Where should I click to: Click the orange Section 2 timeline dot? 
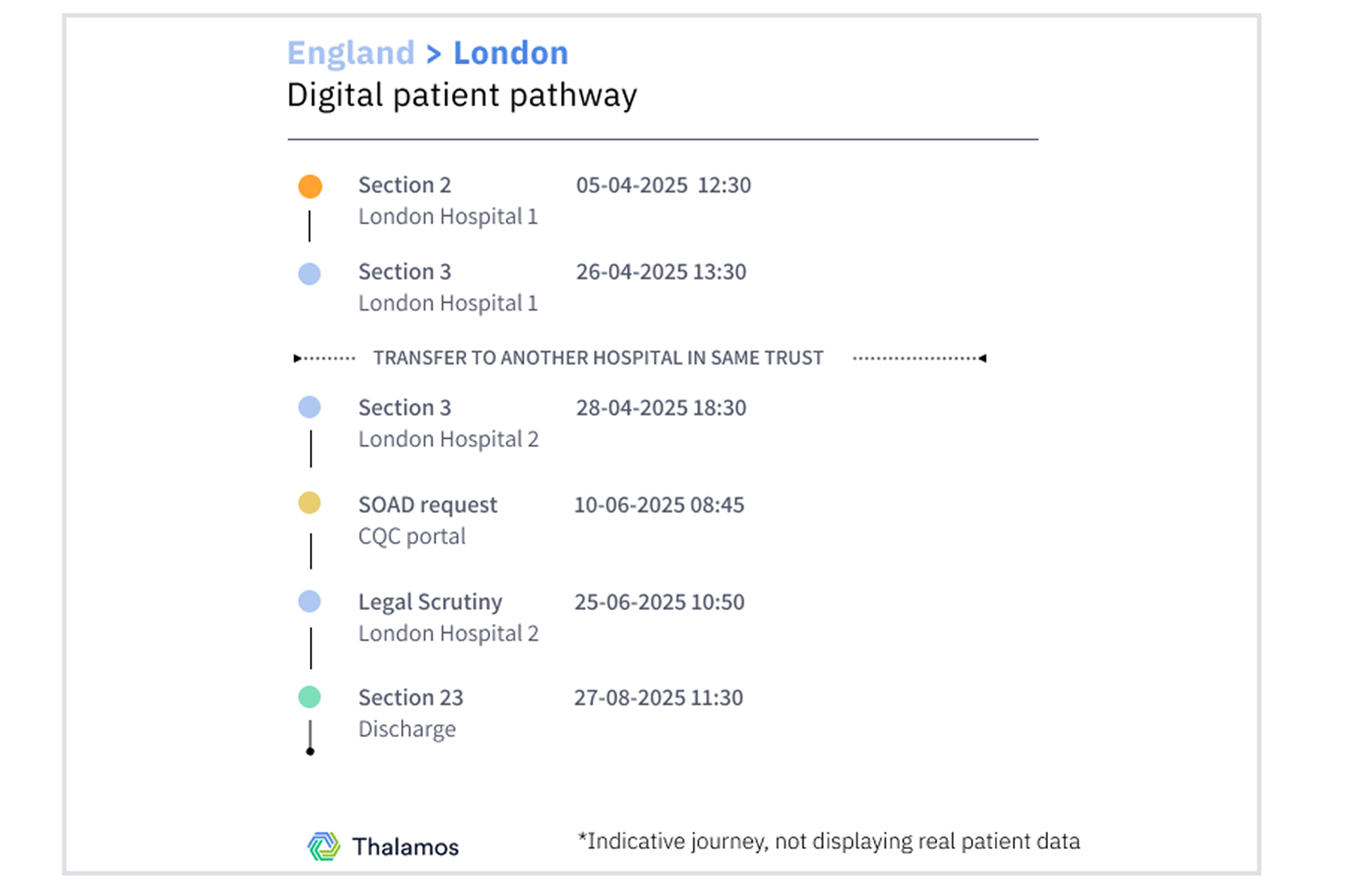(310, 186)
